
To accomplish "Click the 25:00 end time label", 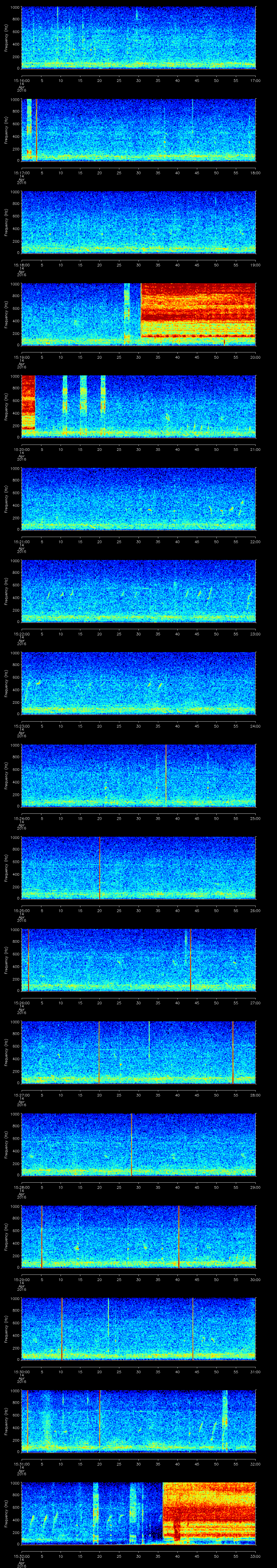I will (256, 818).
